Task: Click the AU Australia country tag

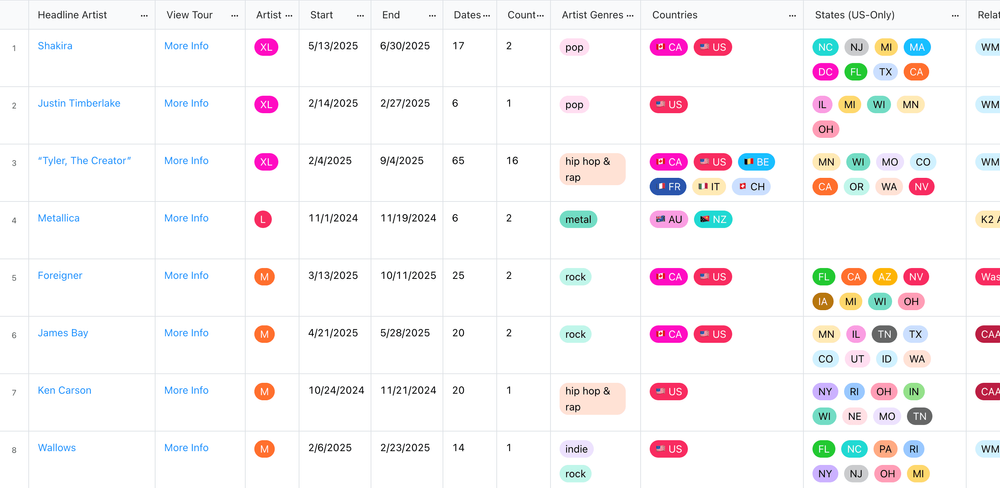Action: [x=668, y=219]
